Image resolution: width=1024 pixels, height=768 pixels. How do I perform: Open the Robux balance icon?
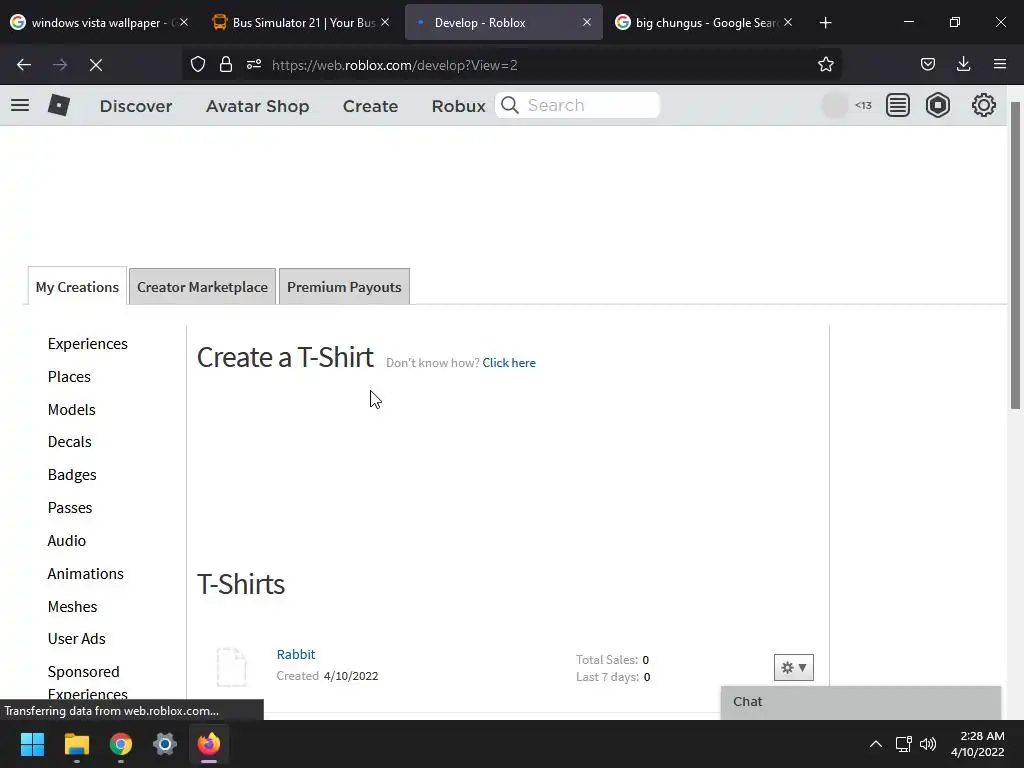click(x=938, y=105)
